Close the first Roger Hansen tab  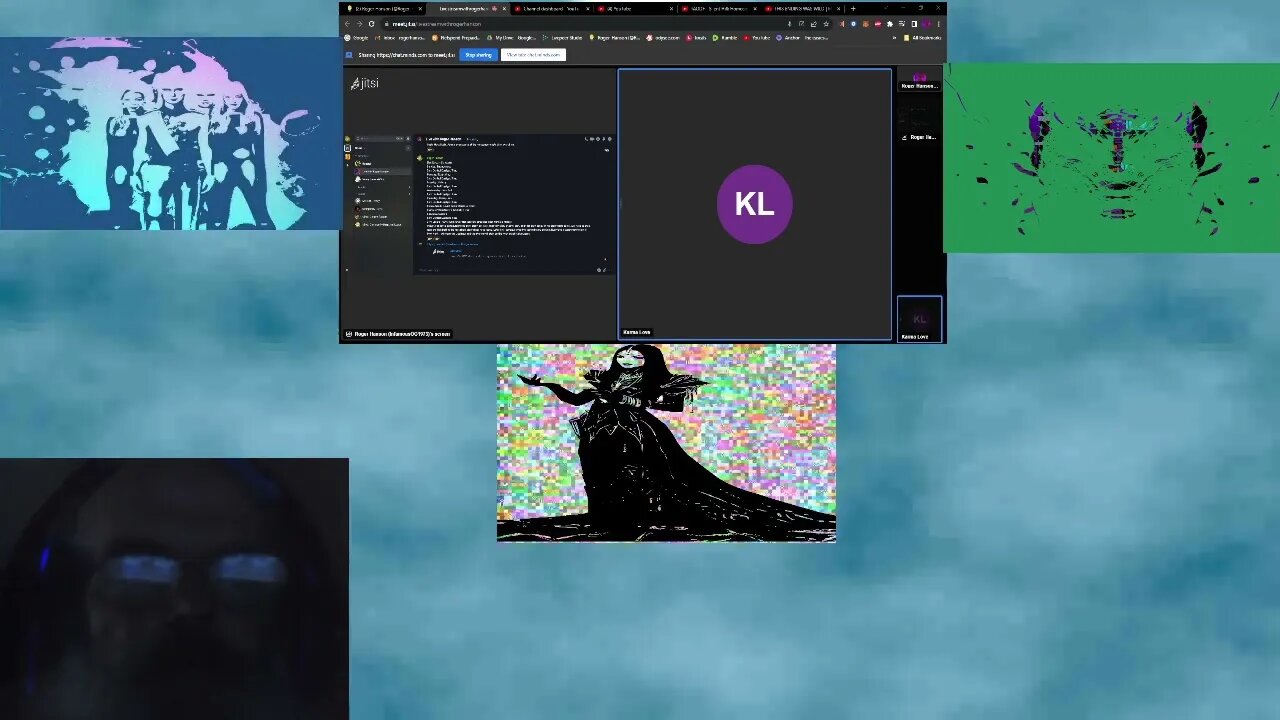pos(420,8)
